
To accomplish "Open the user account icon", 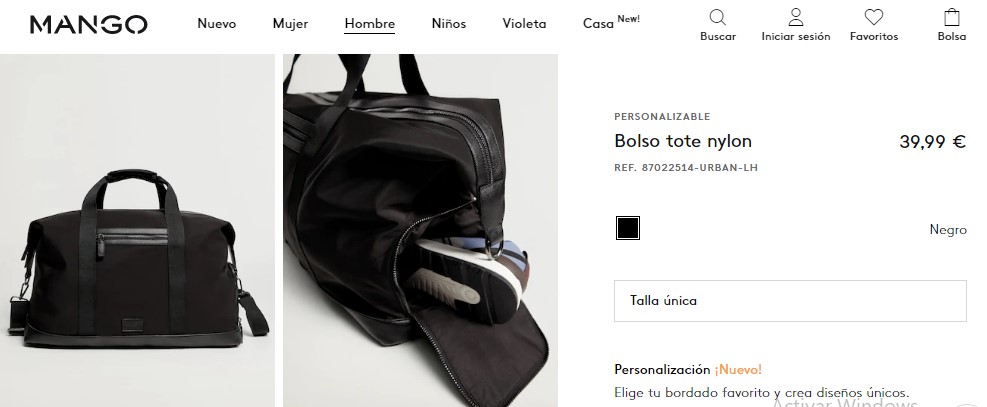I will (796, 16).
